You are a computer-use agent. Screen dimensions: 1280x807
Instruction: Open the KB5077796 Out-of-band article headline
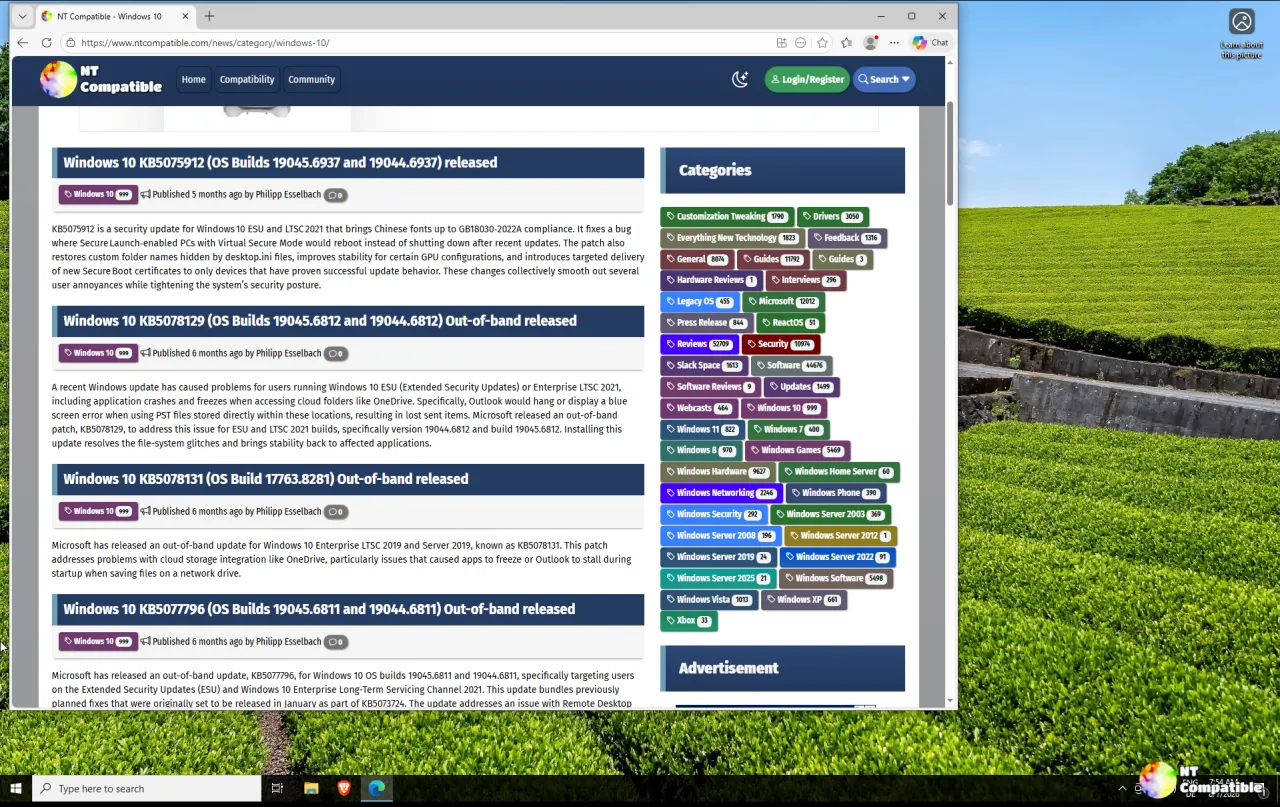pos(319,609)
